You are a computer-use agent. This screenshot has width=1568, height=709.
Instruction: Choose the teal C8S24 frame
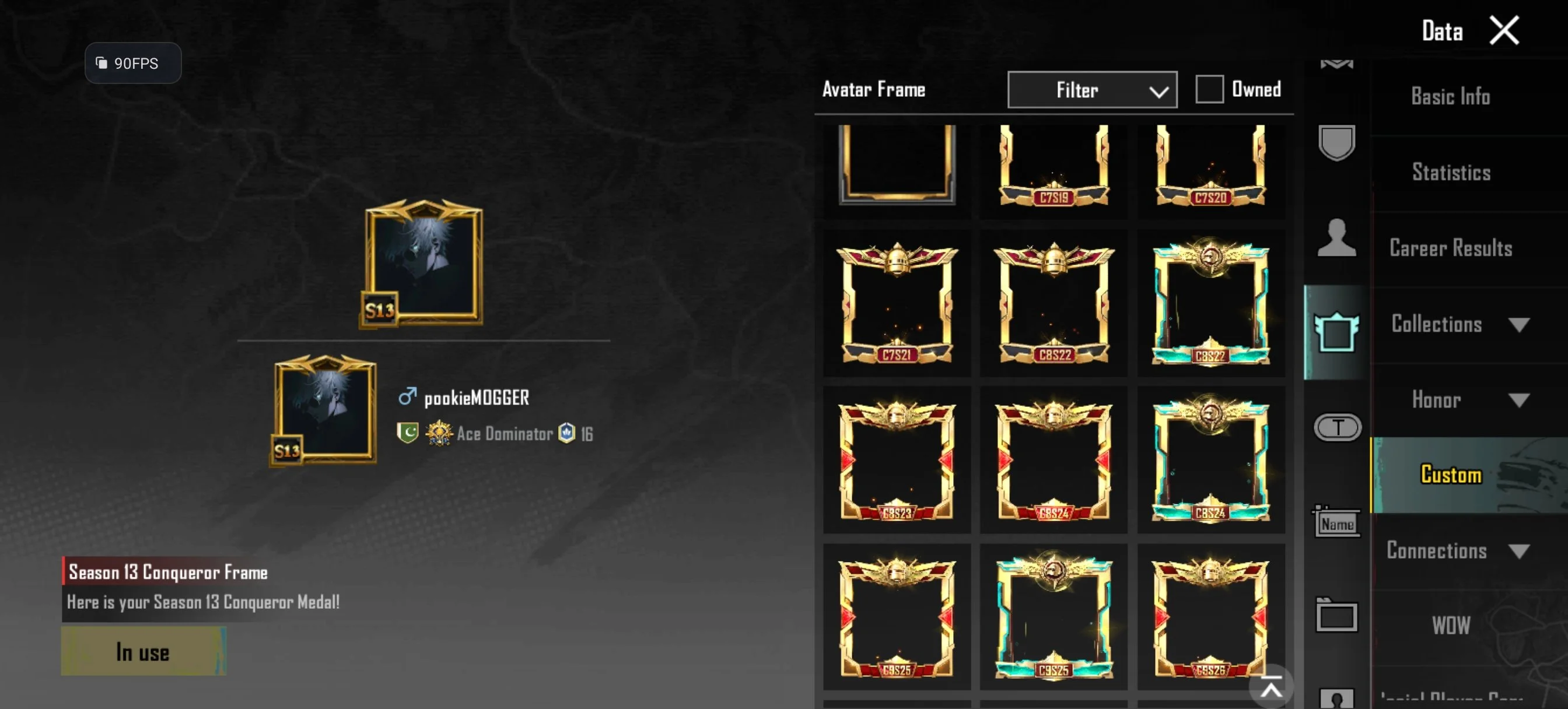click(x=1212, y=460)
